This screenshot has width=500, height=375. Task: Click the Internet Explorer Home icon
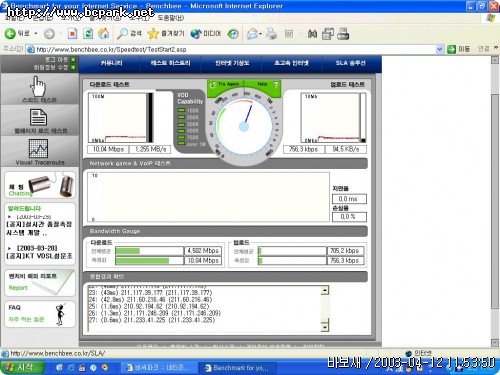pyautogui.click(x=104, y=33)
